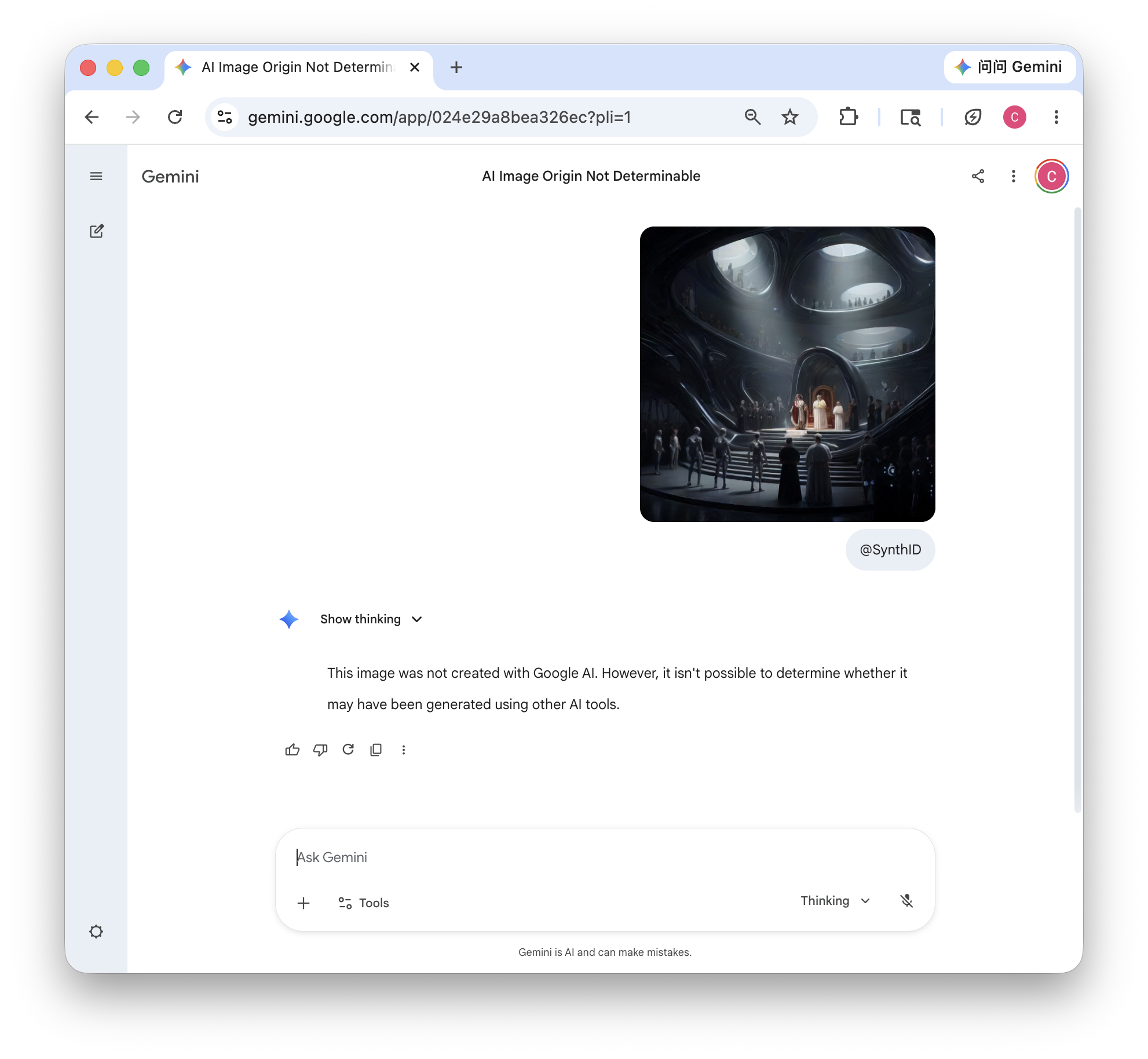The image size is (1148, 1059).
Task: Click the Gemini sparkle icon beside response
Action: [289, 619]
